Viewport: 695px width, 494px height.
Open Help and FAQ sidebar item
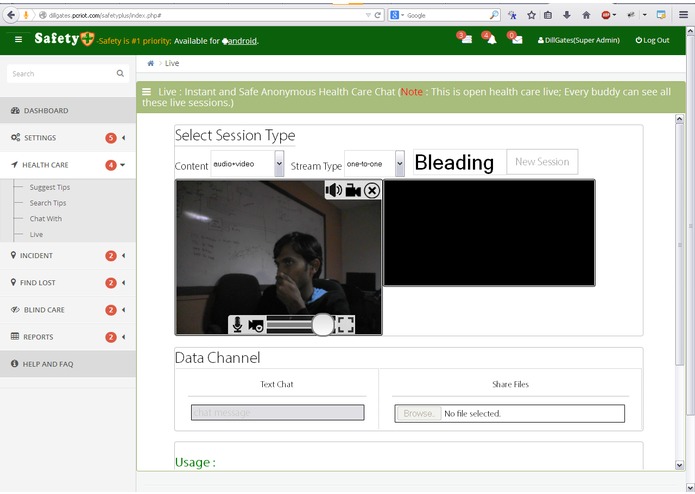click(x=68, y=364)
